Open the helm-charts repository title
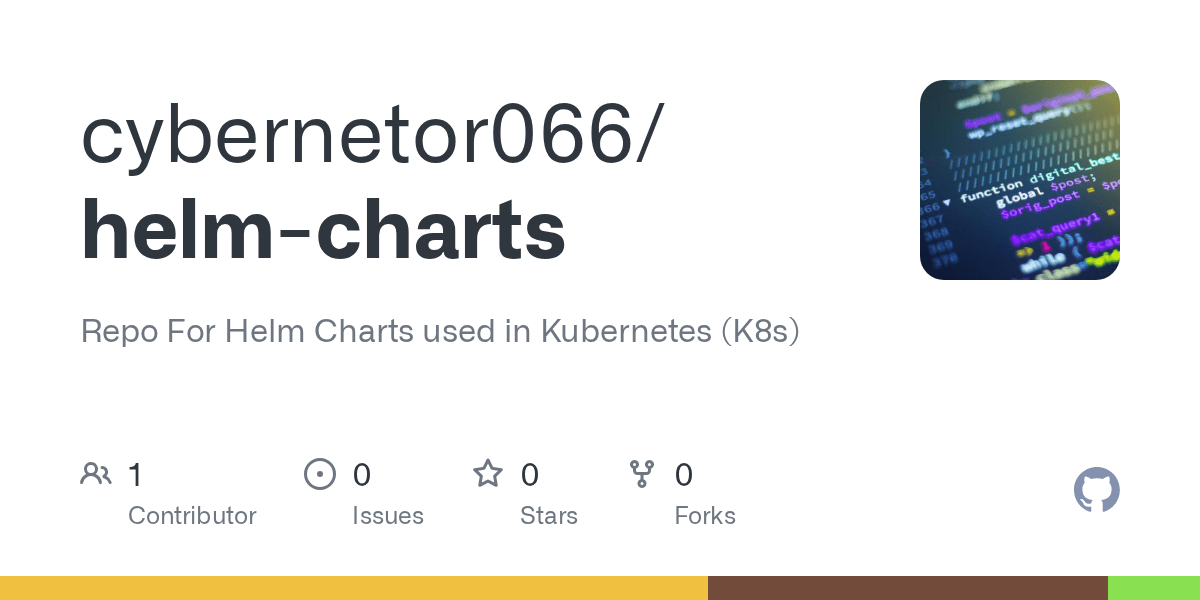The width and height of the screenshot is (1200, 600). tap(323, 230)
